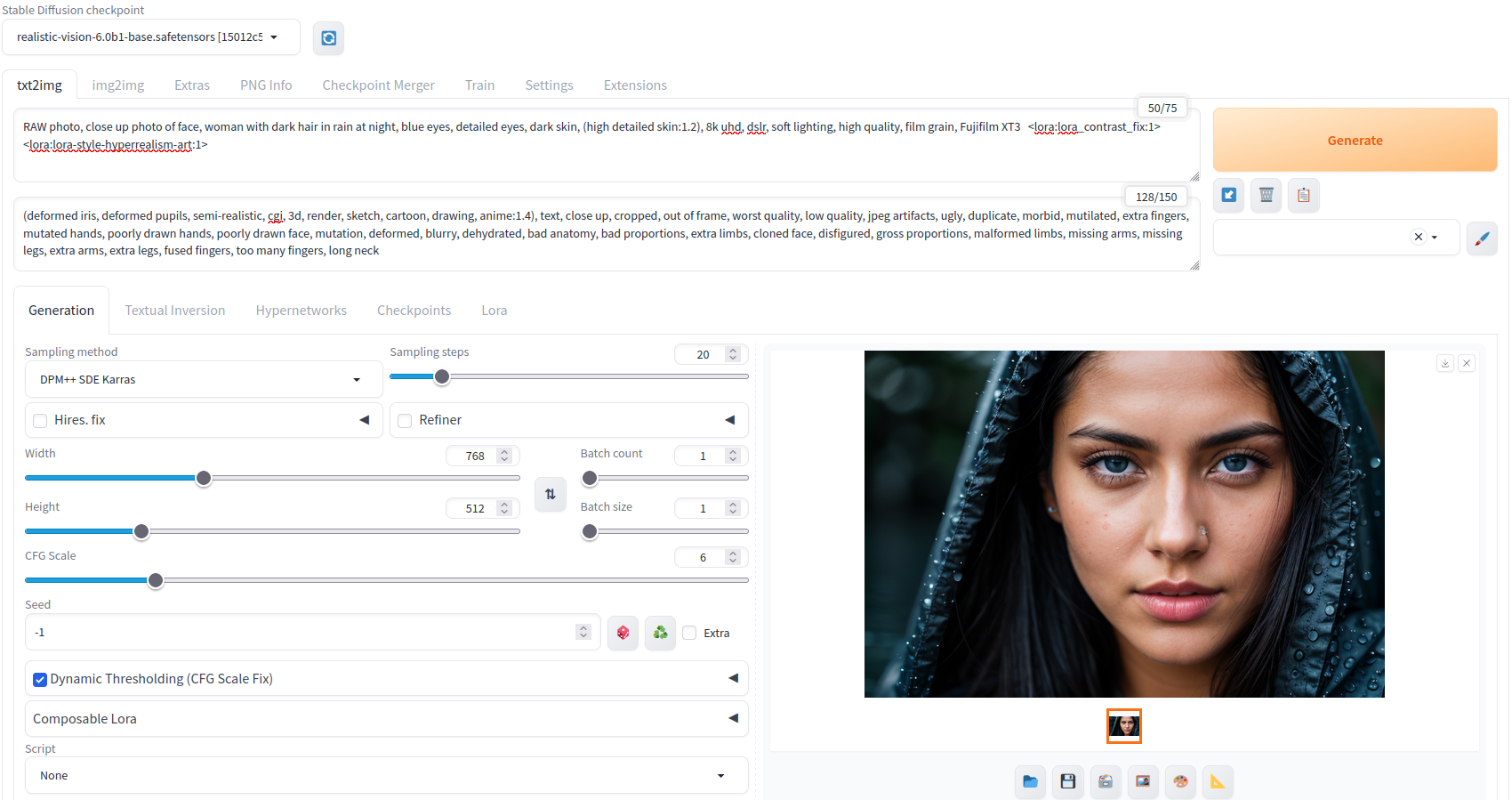Switch to the img2img tab
1512x800 pixels.
click(117, 85)
